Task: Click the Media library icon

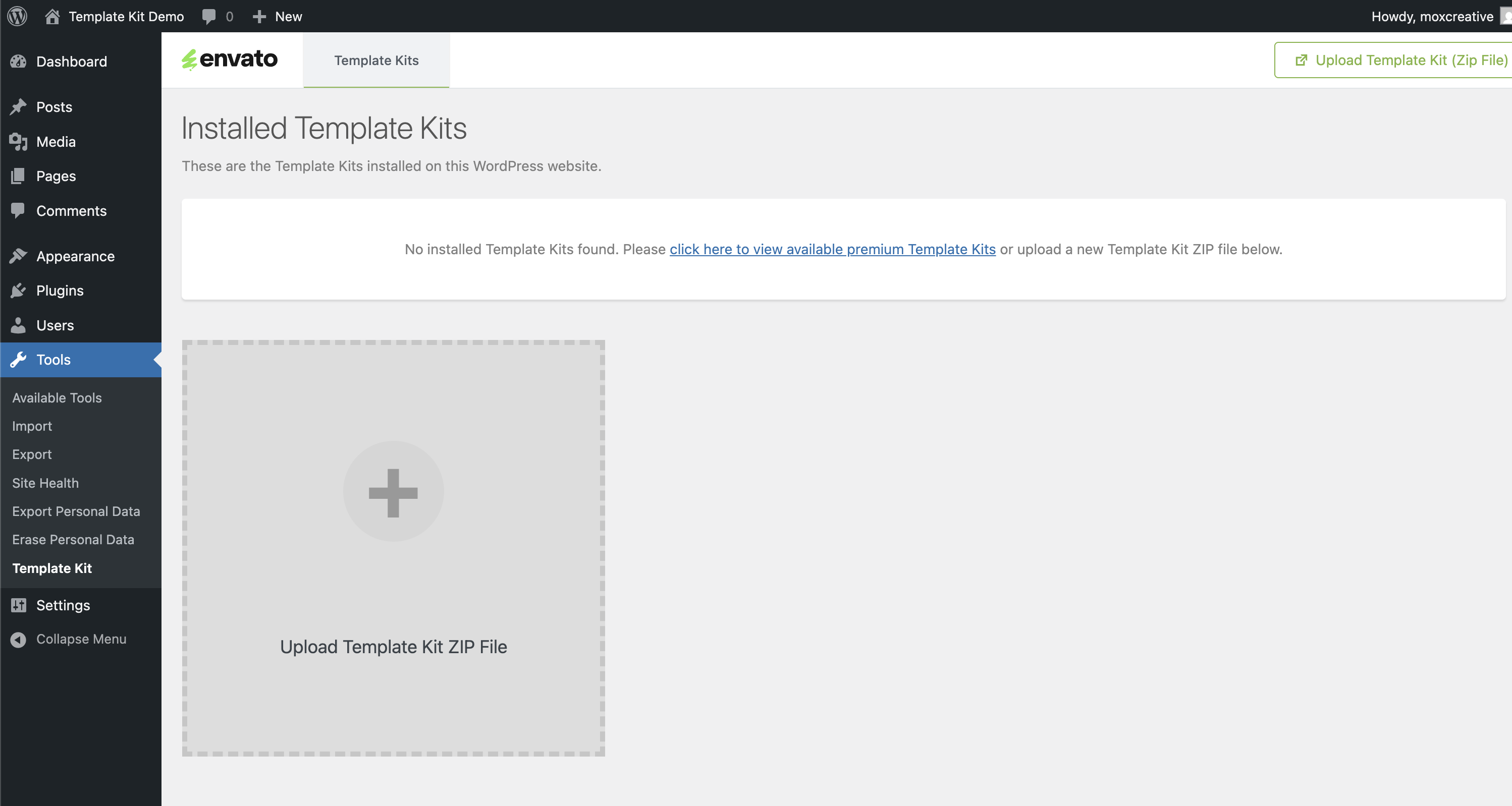Action: pyautogui.click(x=18, y=141)
